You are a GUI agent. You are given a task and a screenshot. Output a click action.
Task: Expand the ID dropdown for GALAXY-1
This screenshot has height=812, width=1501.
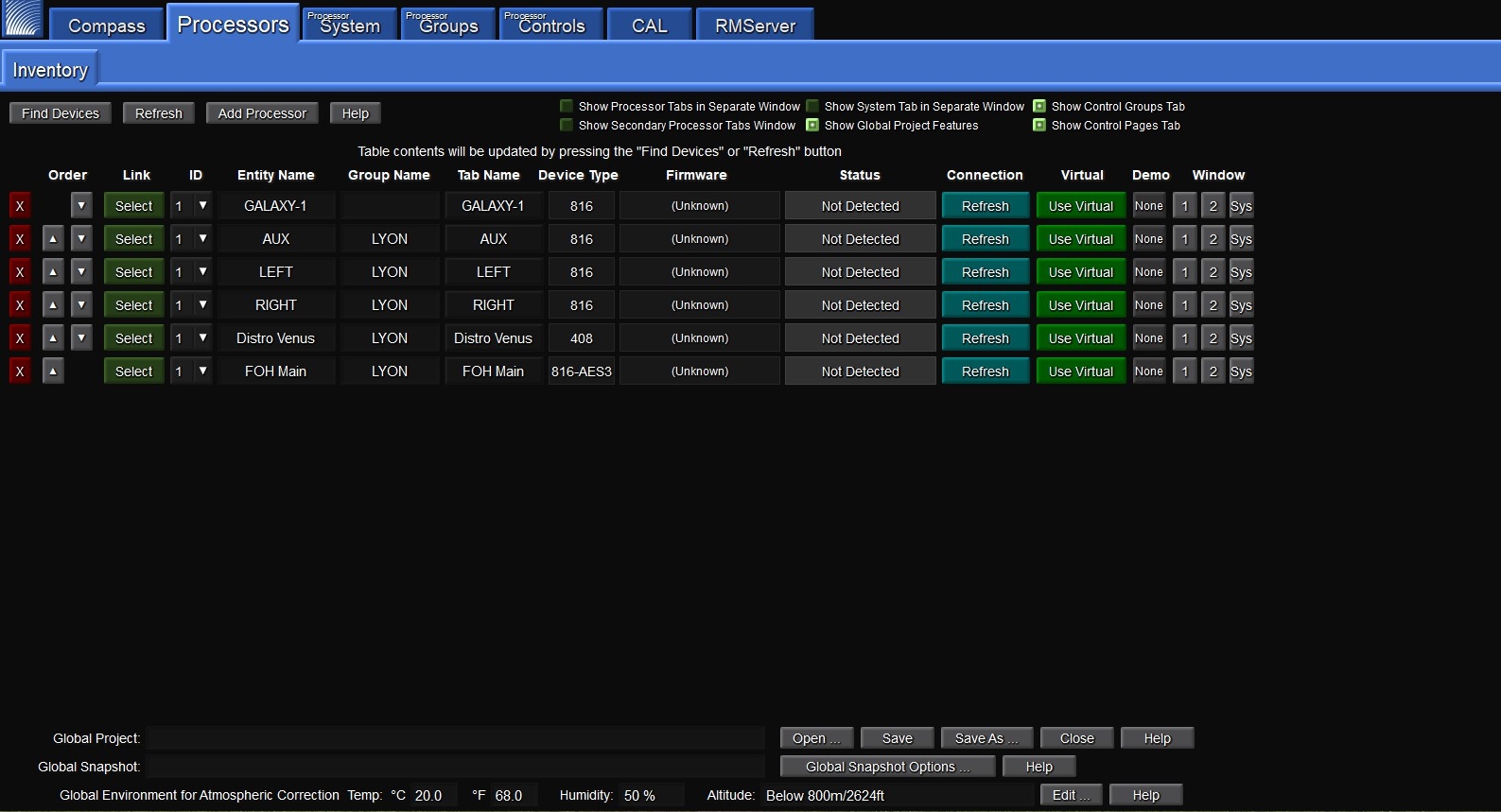(x=202, y=206)
